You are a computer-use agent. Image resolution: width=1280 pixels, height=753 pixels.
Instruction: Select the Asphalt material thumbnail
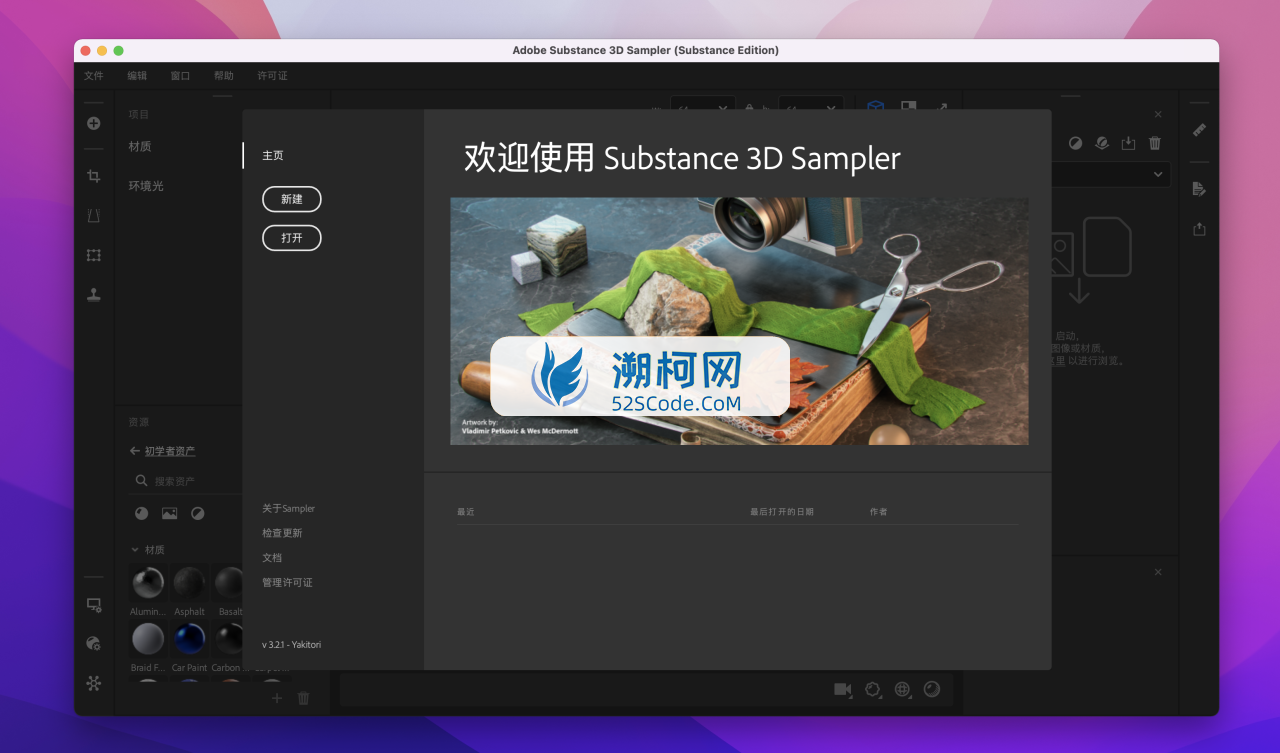[x=189, y=582]
